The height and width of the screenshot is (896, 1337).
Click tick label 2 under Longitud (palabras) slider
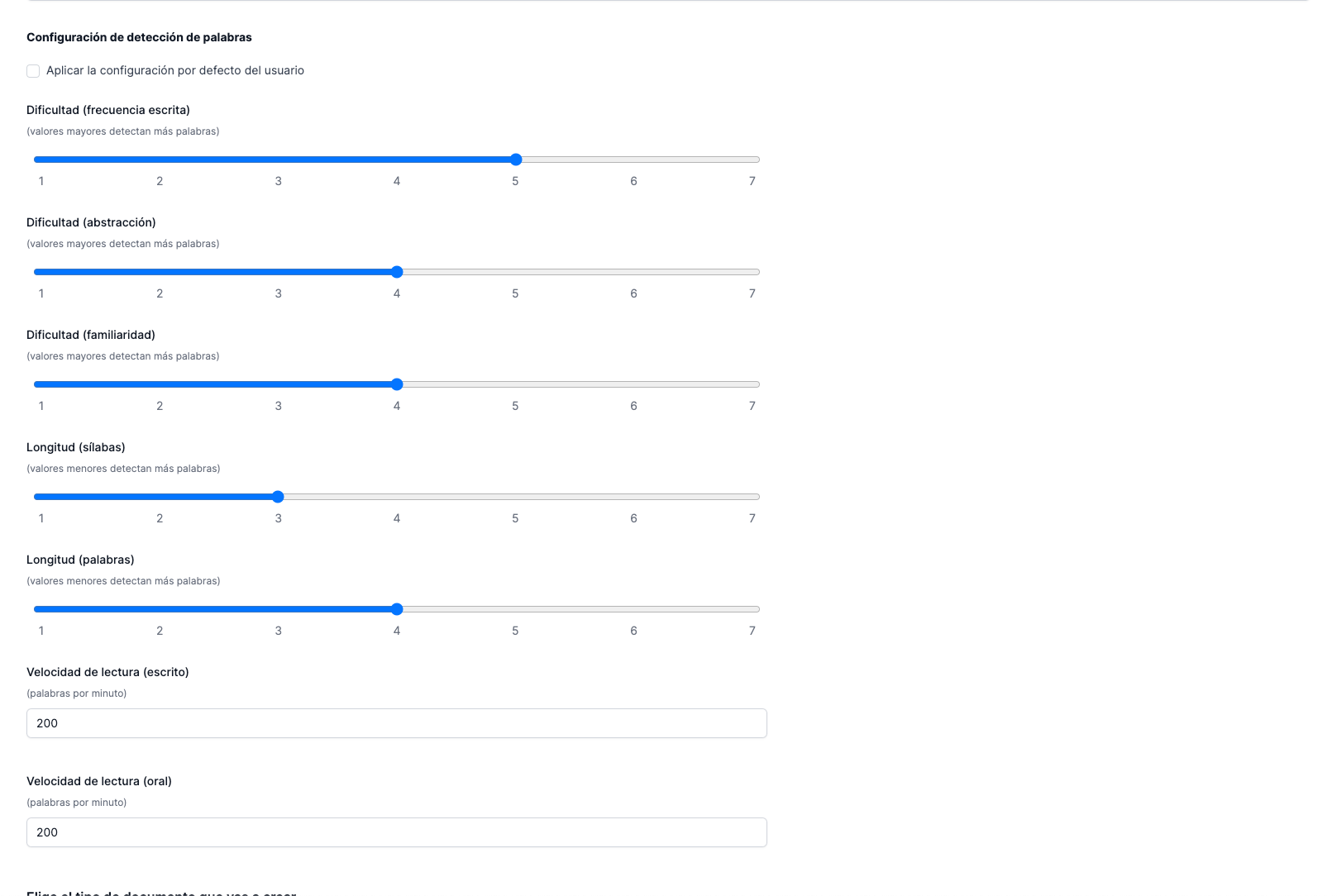(x=160, y=631)
